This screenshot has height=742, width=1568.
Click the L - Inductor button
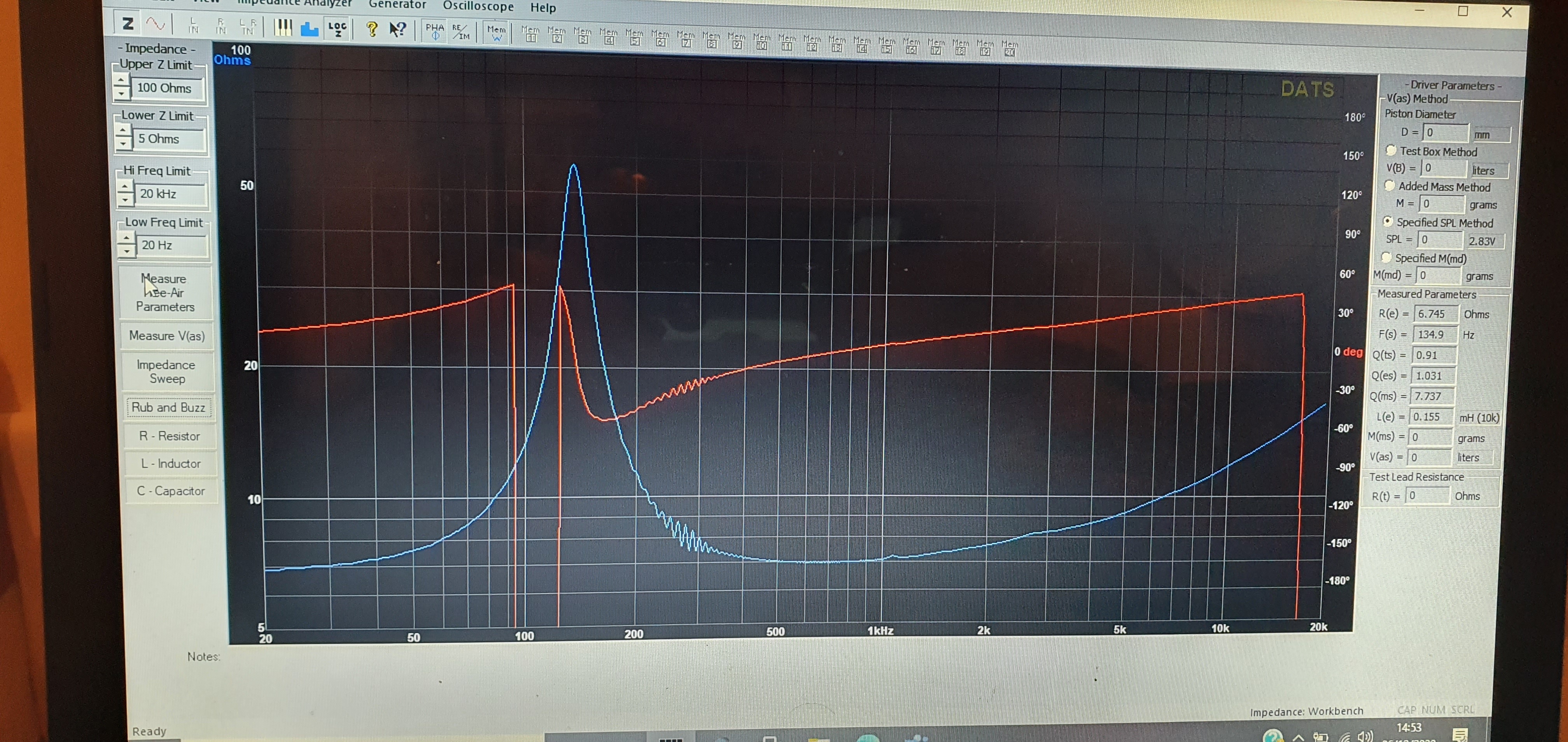pos(170,463)
